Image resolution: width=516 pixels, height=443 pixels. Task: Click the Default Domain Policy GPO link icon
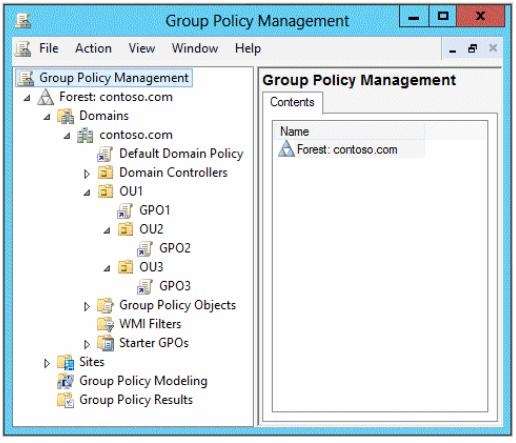tap(105, 154)
